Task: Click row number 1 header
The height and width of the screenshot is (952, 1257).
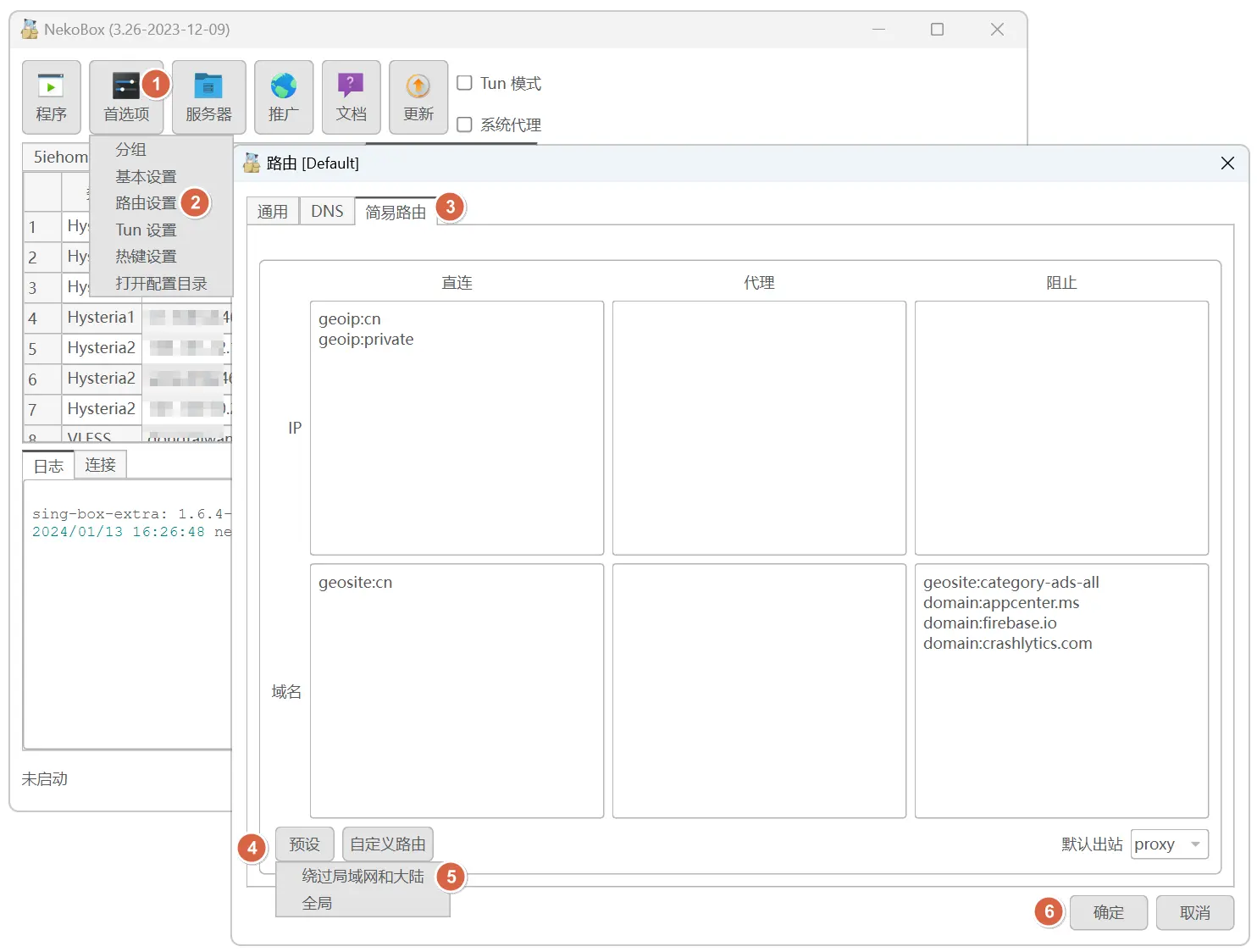Action: coord(42,227)
